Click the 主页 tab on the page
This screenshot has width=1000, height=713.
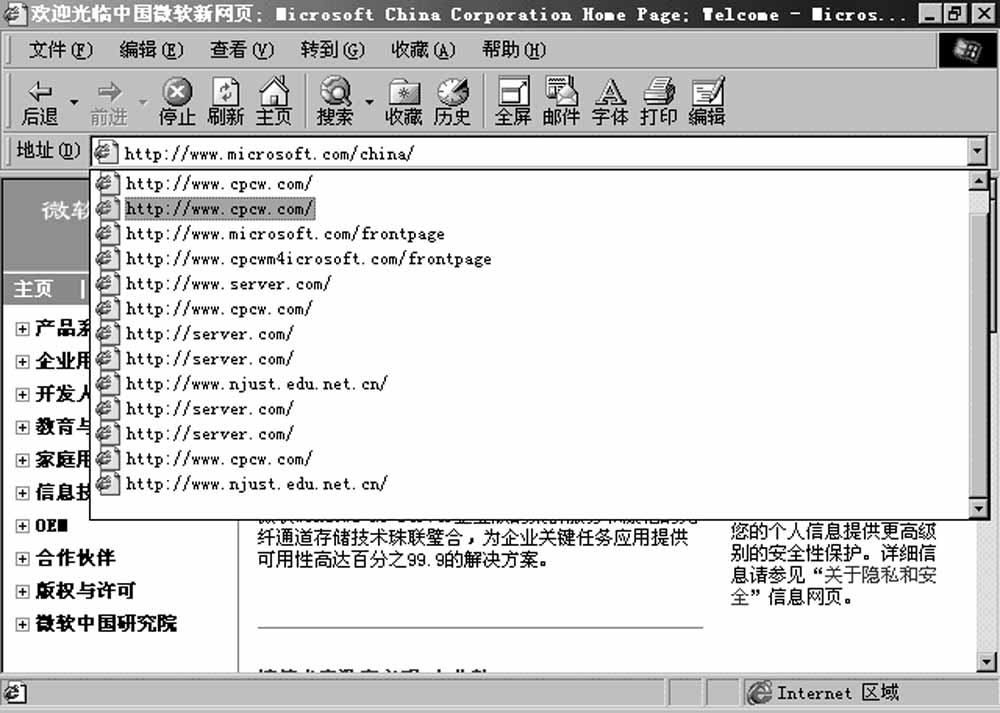[33, 289]
